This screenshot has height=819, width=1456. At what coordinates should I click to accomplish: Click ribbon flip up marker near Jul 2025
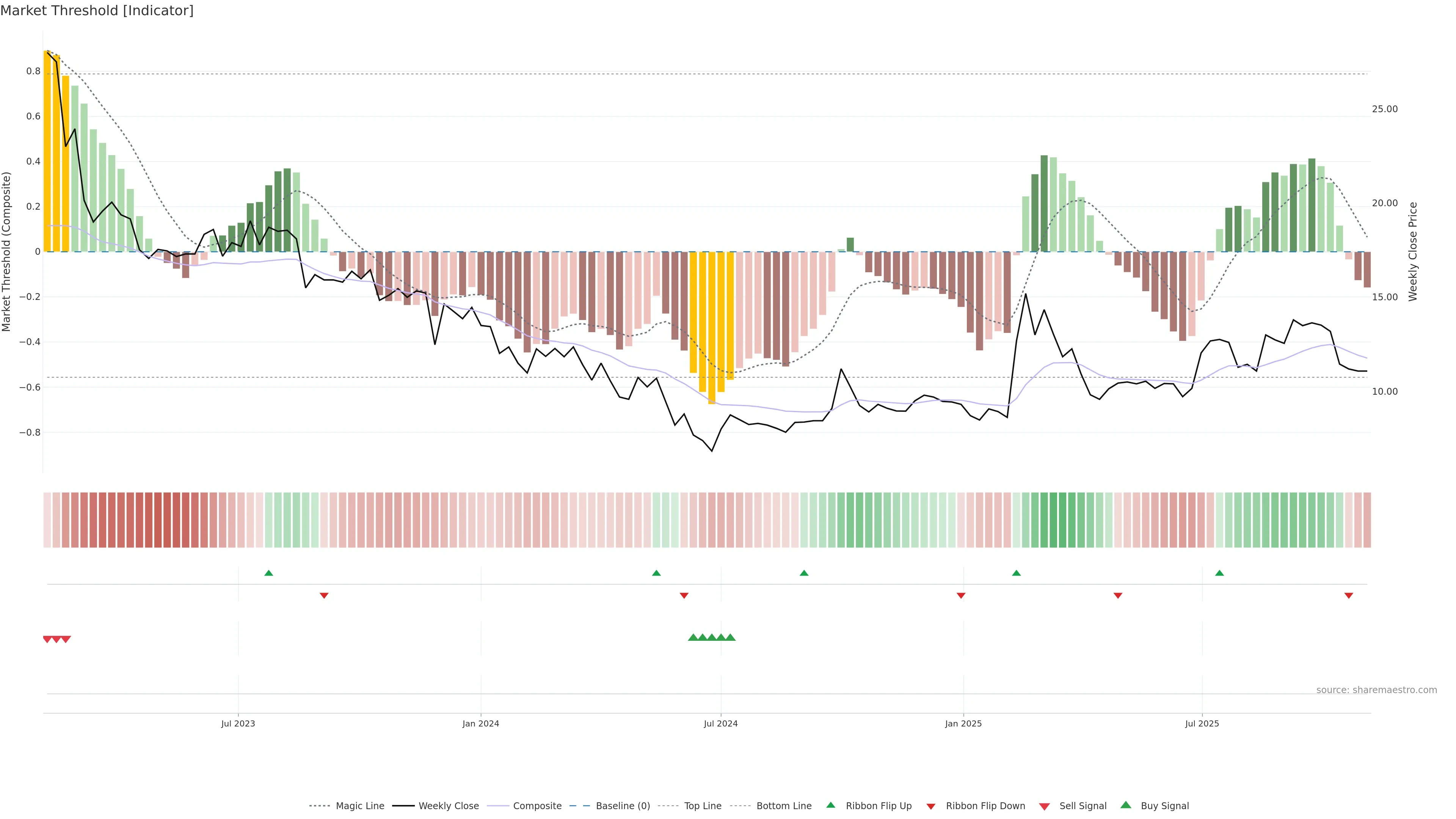pos(1219,573)
